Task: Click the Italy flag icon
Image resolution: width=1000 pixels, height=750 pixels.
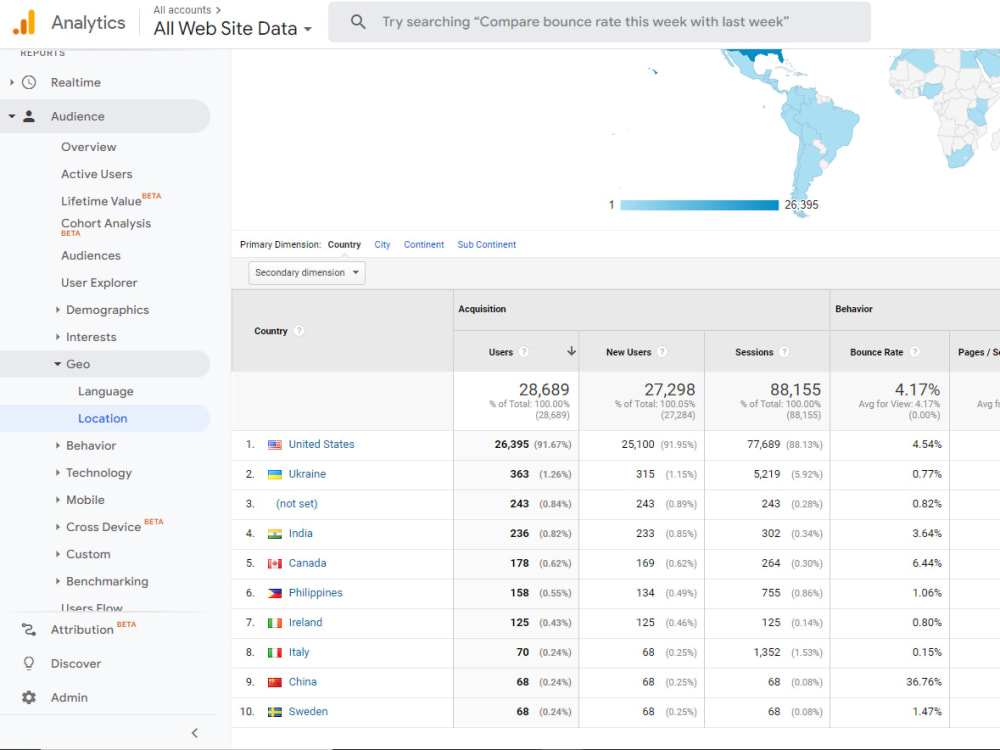Action: [275, 652]
